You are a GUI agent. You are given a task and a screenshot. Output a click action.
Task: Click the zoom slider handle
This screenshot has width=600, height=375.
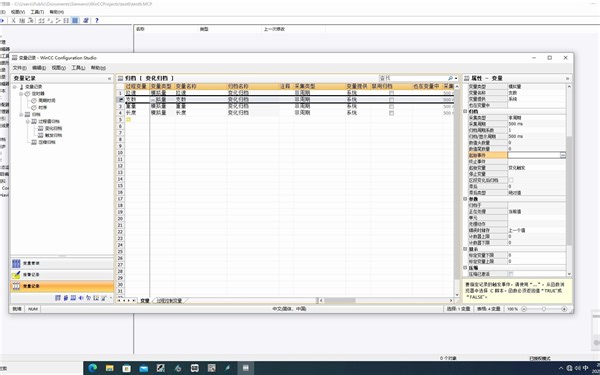544,309
